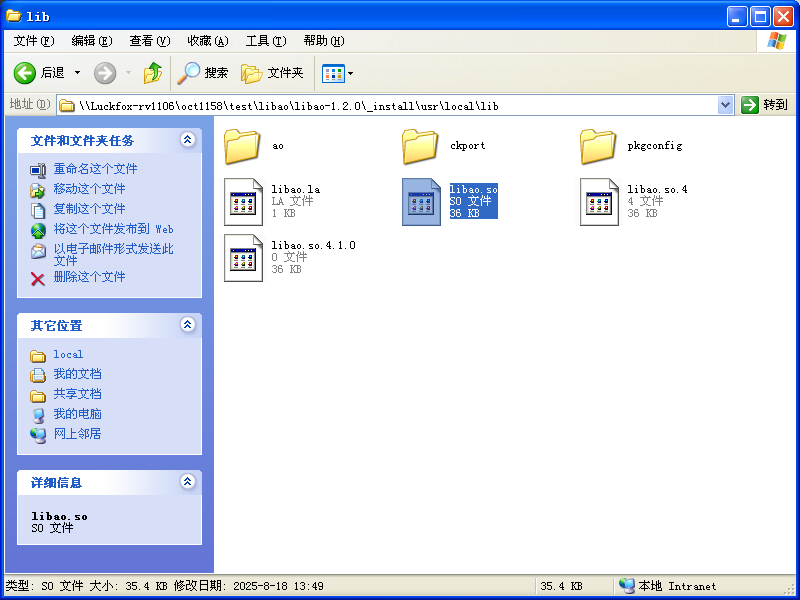Go to the local folder link

coord(68,354)
